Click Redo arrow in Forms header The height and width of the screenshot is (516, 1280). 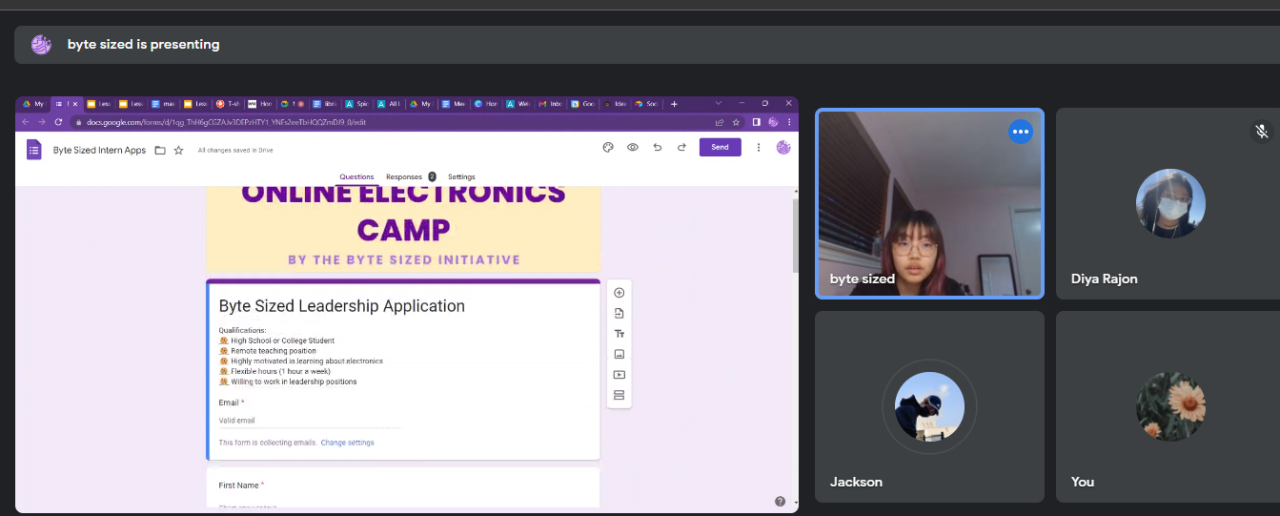[x=682, y=147]
